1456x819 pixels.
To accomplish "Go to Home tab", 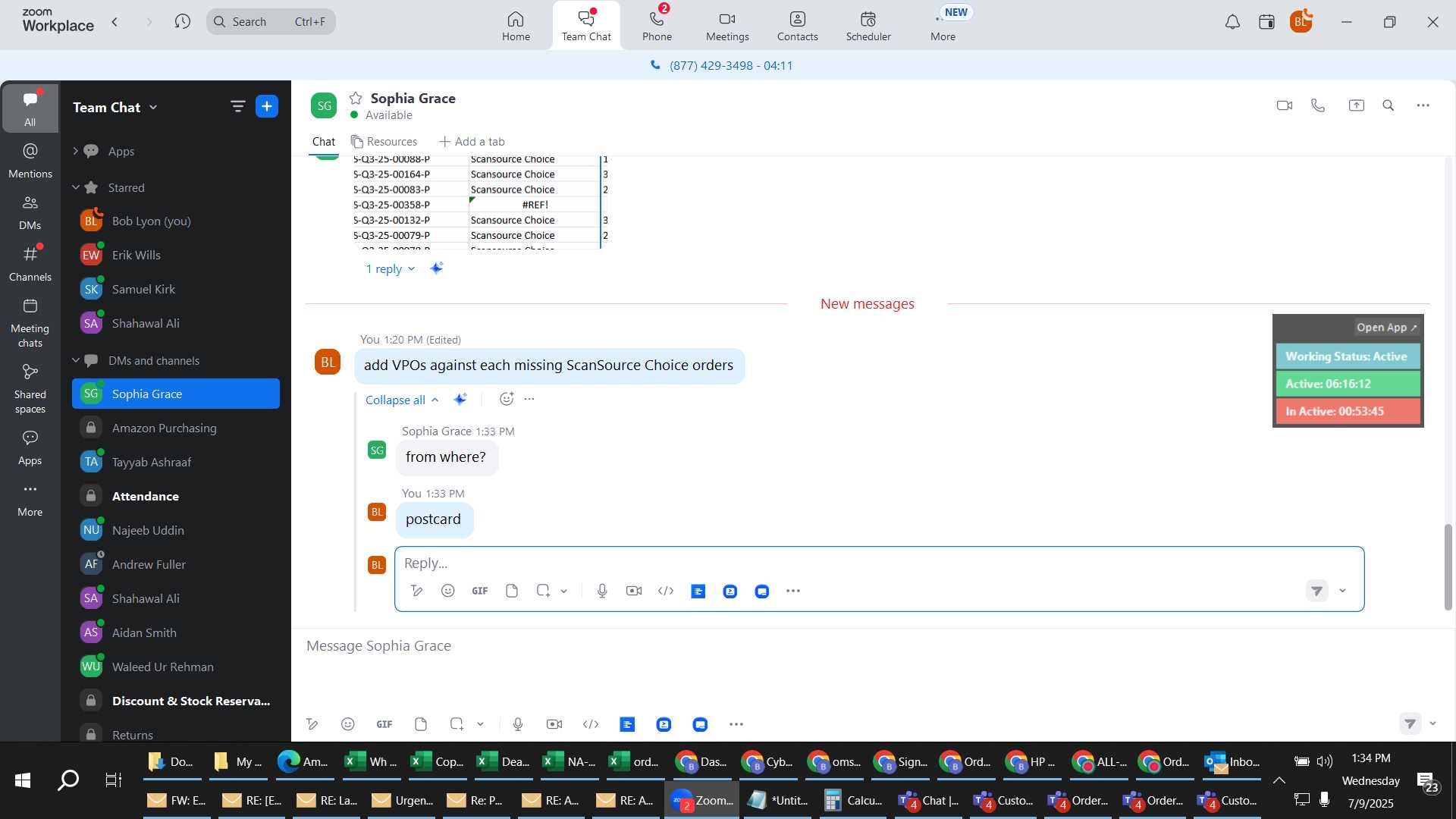I will point(516,26).
